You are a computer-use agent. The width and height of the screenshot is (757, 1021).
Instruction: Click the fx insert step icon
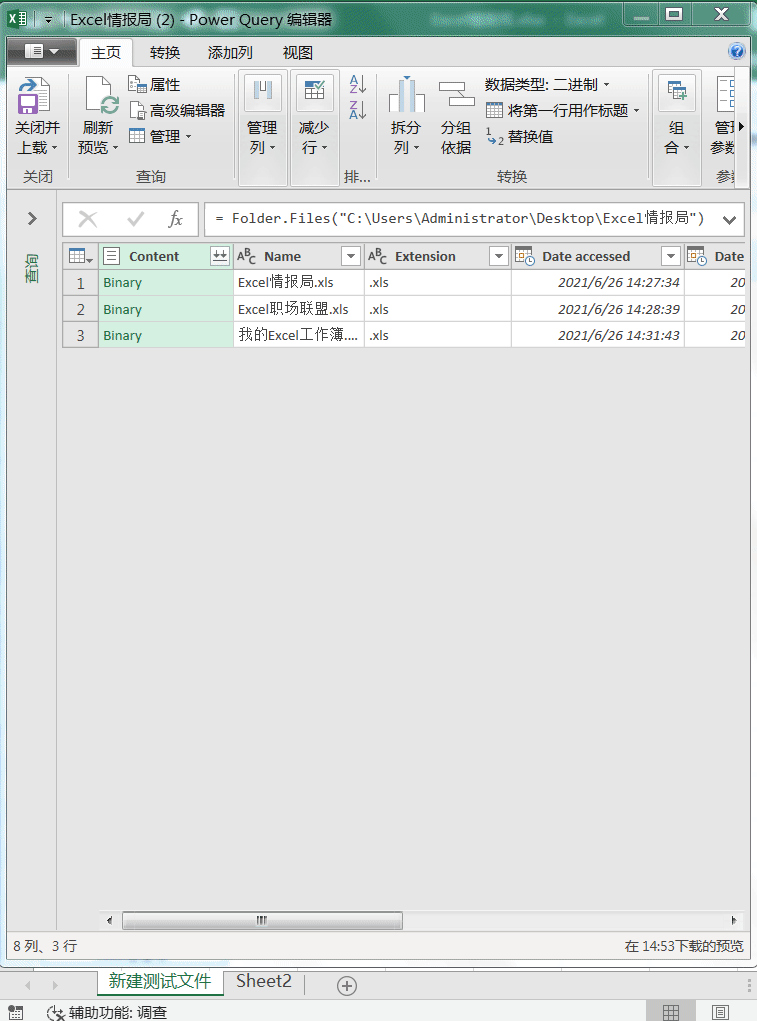point(175,219)
